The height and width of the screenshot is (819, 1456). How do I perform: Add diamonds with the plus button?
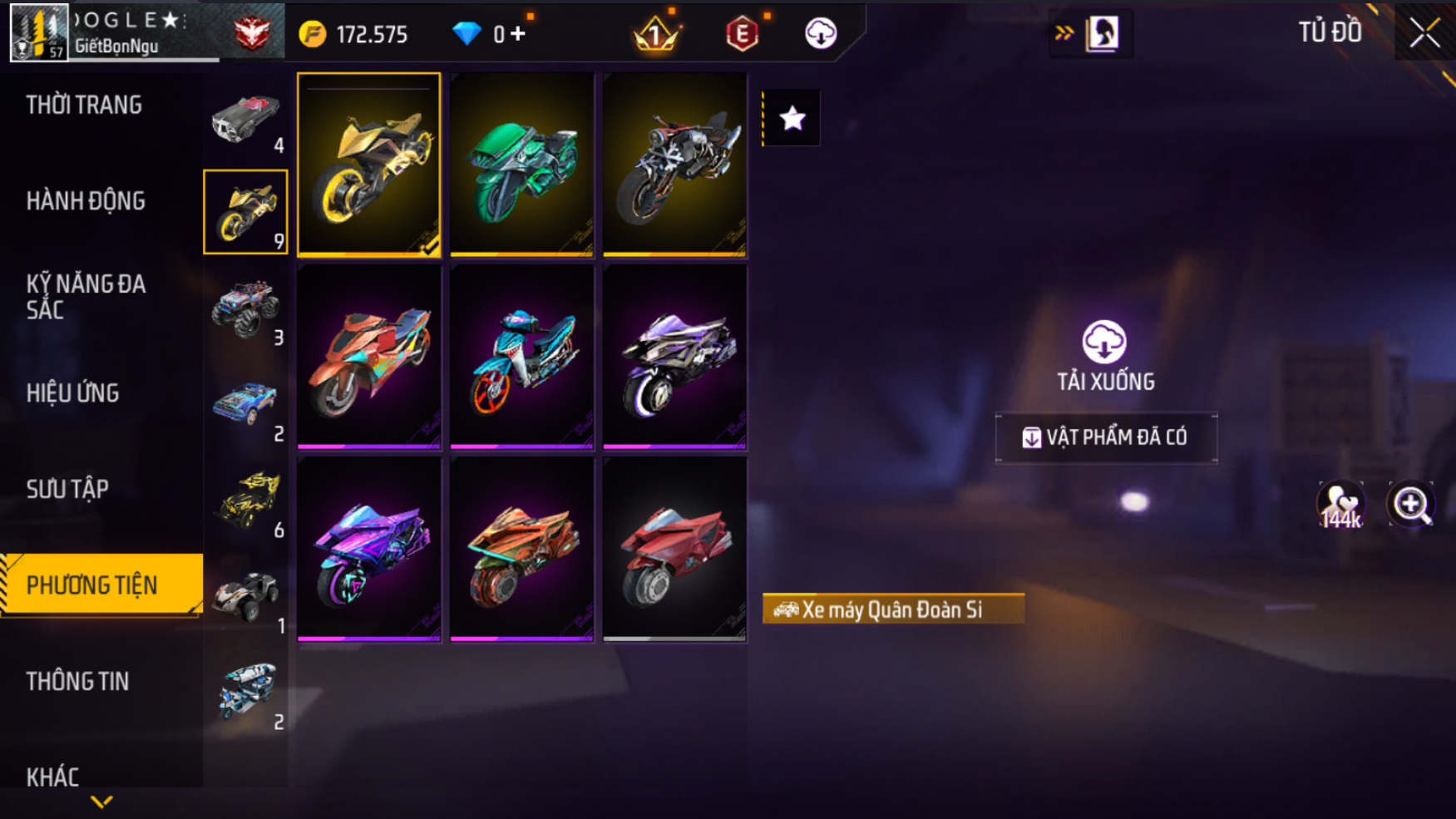pyautogui.click(x=518, y=33)
